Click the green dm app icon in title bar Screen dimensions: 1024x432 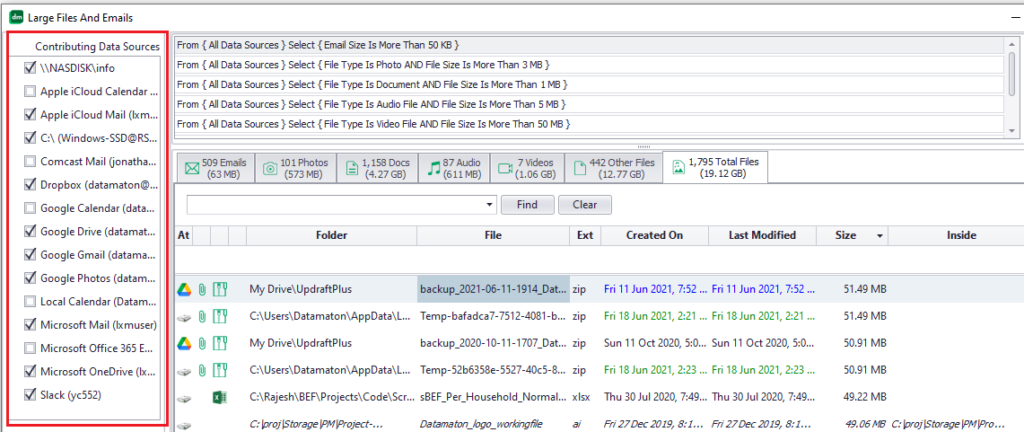(x=15, y=18)
